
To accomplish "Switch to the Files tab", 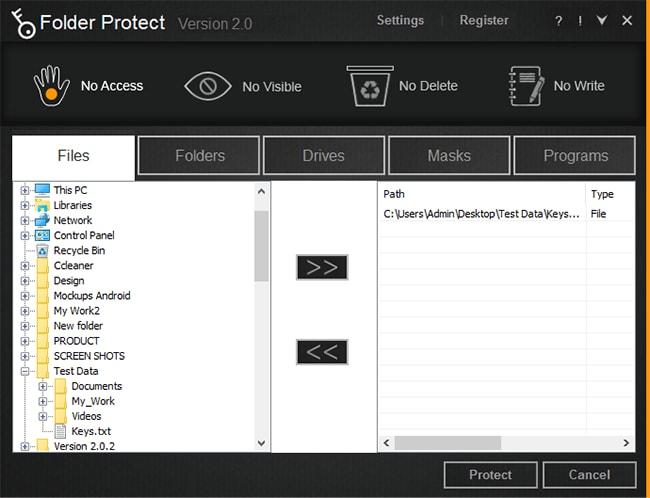I will point(73,156).
